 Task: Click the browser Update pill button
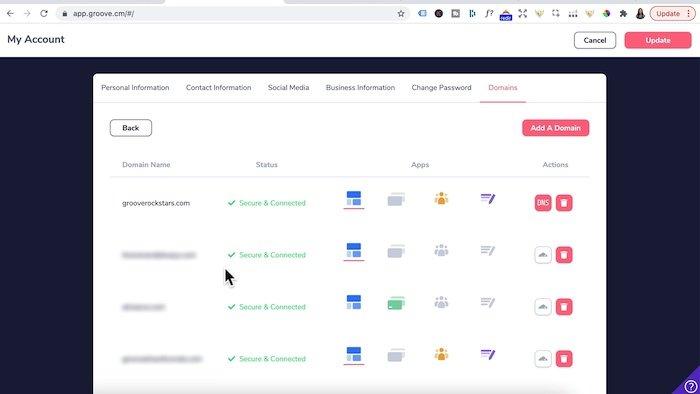click(x=672, y=14)
